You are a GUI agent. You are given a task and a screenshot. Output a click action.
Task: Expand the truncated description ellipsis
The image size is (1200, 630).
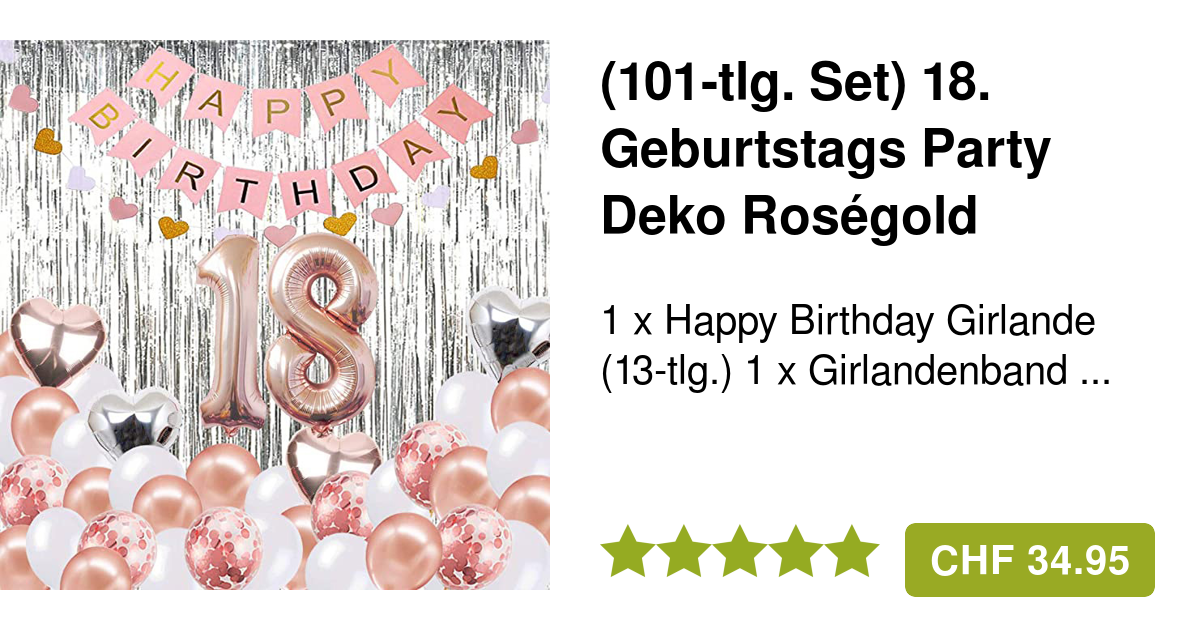(1097, 372)
